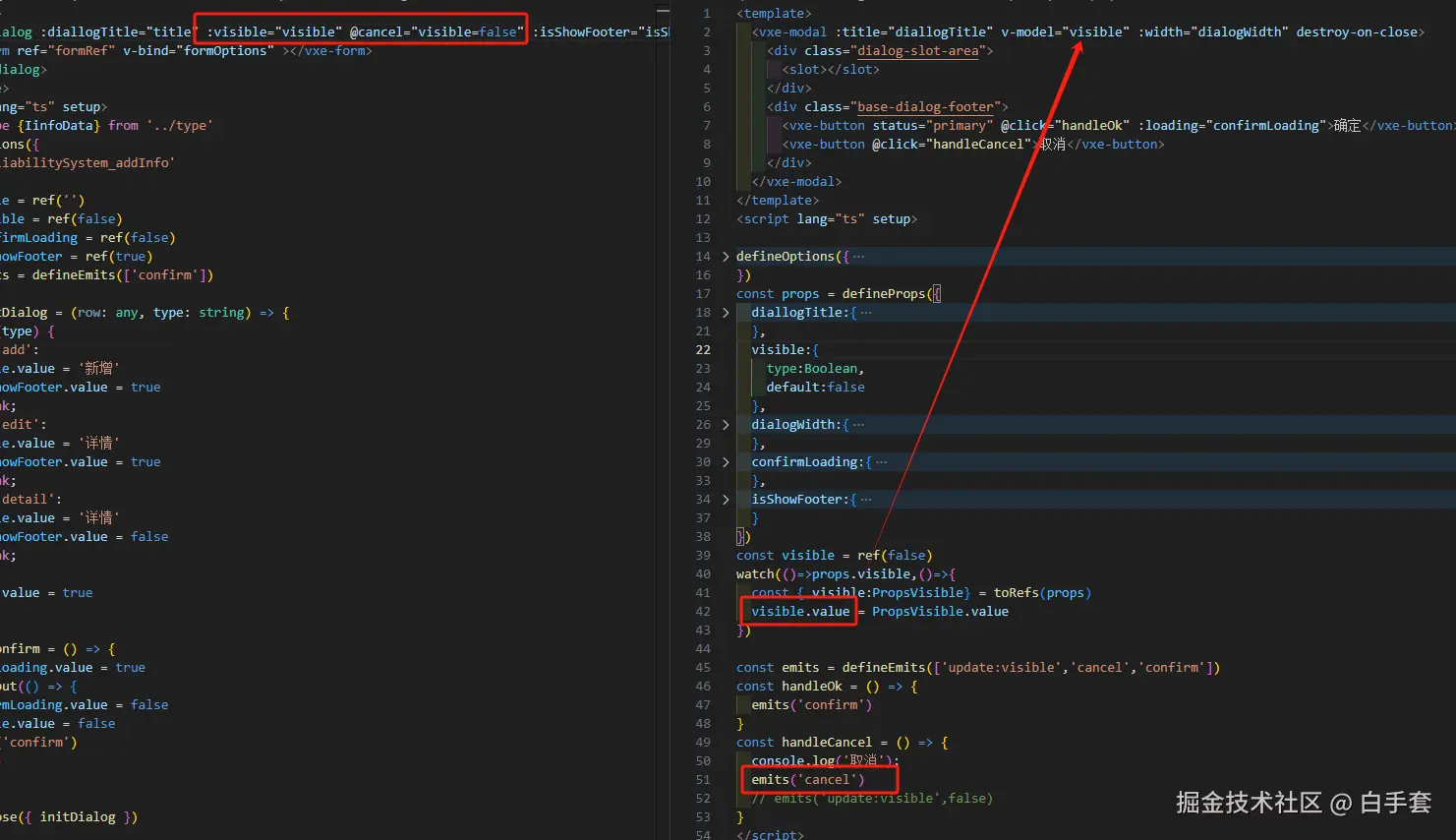Click the 确定 button label text
The height and width of the screenshot is (840, 1456).
(1347, 126)
